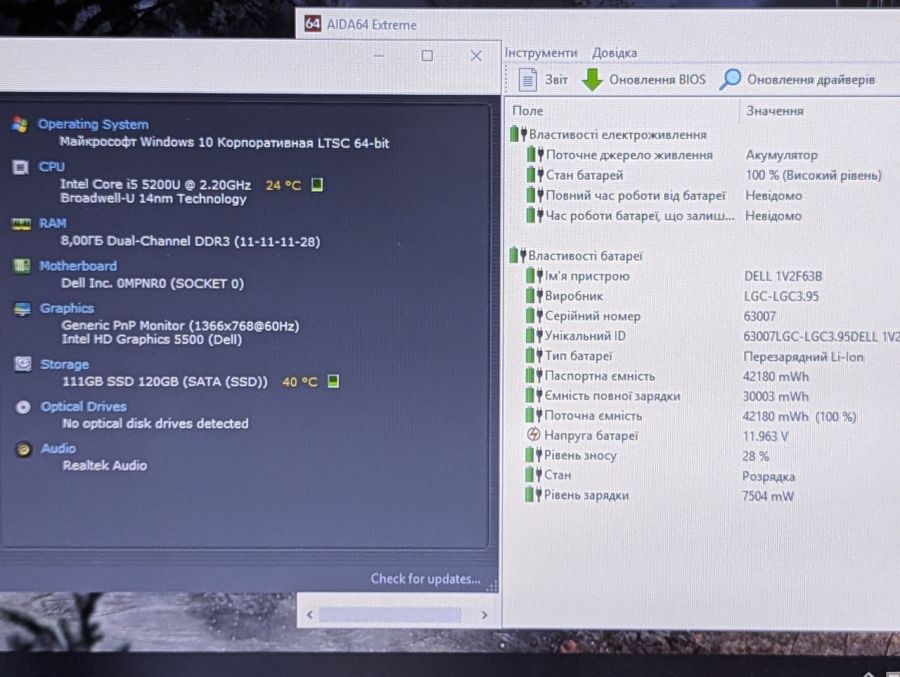Open the Operating System section link
Viewport: 900px width, 677px height.
93,124
